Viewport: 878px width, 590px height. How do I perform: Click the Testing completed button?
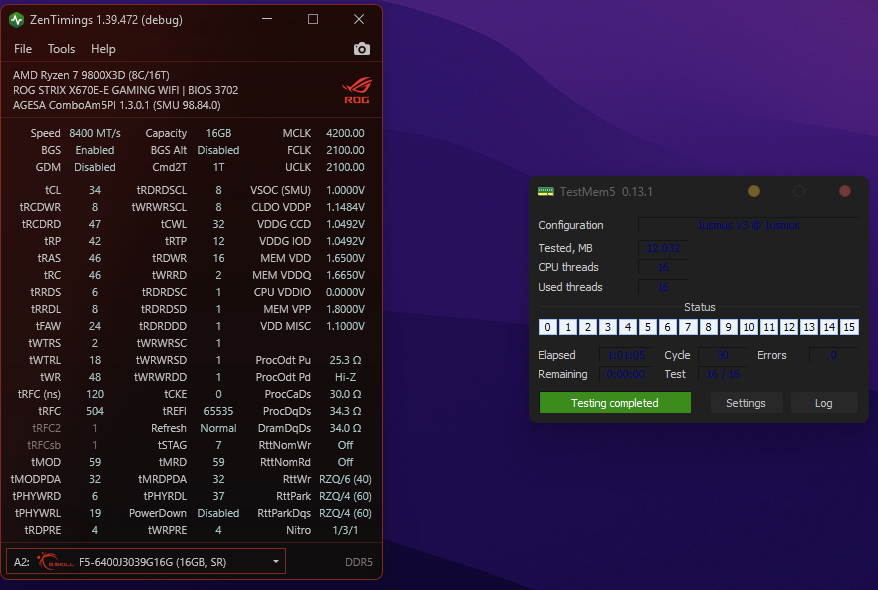[615, 403]
